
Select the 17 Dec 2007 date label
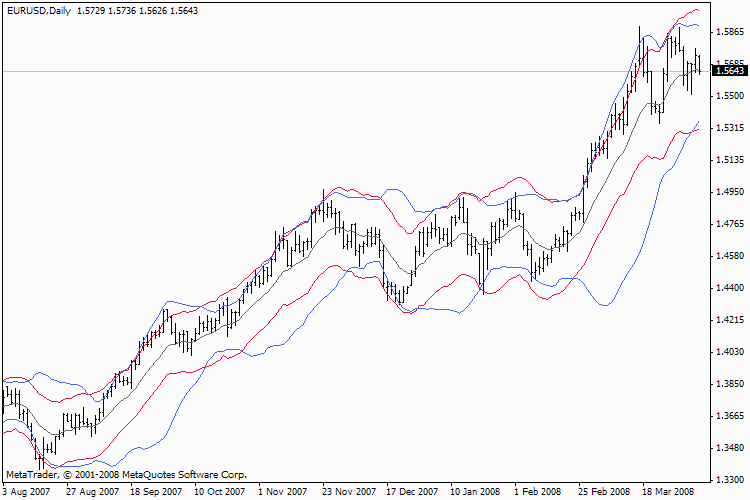point(412,491)
